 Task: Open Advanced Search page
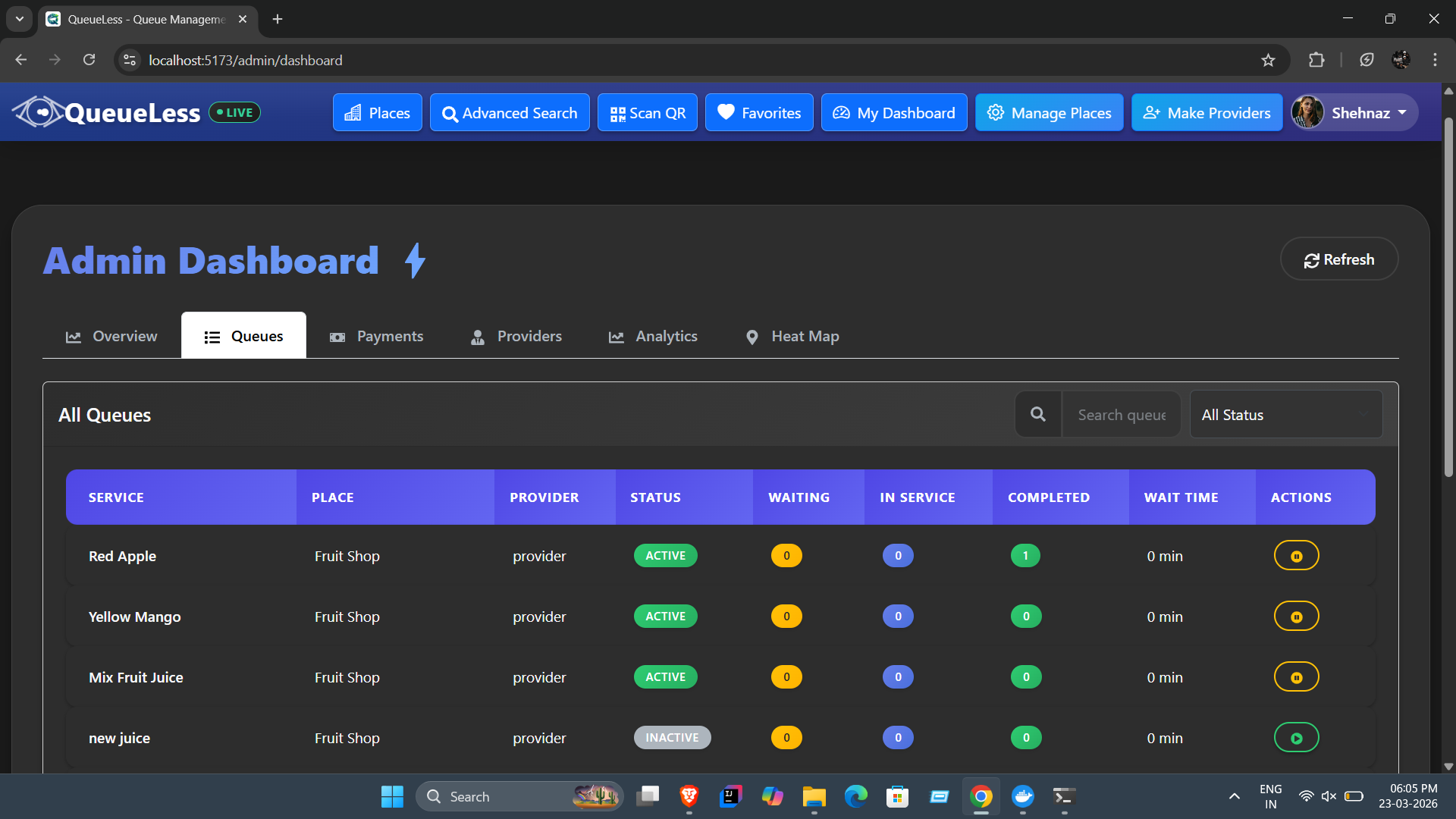[x=510, y=113]
